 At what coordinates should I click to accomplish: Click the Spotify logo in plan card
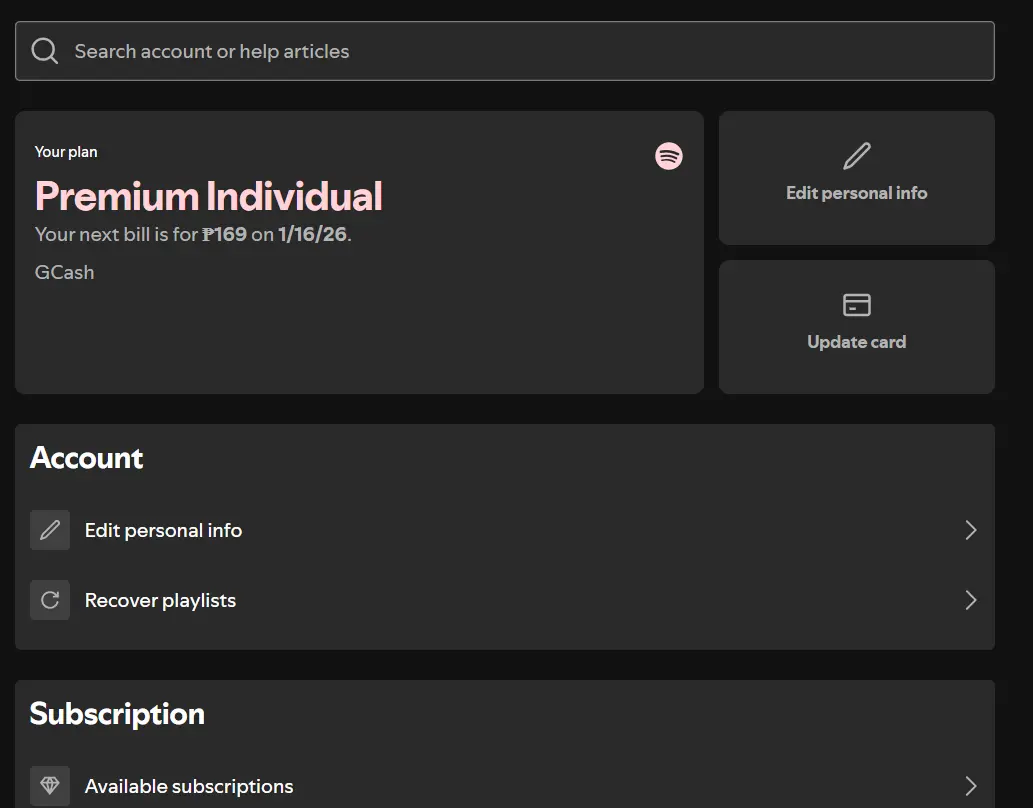(669, 156)
